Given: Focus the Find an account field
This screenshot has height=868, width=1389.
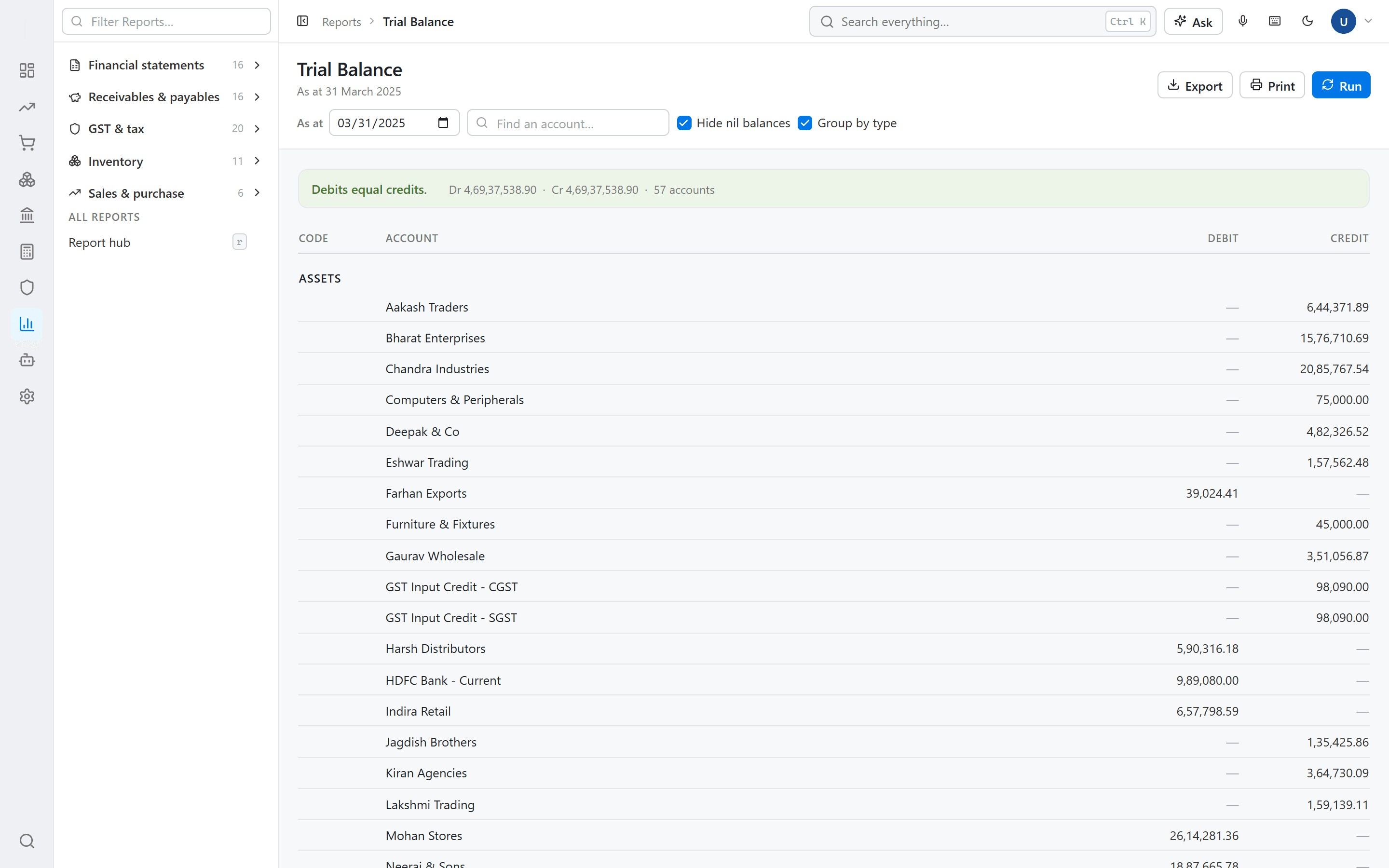Looking at the screenshot, I should [x=568, y=123].
